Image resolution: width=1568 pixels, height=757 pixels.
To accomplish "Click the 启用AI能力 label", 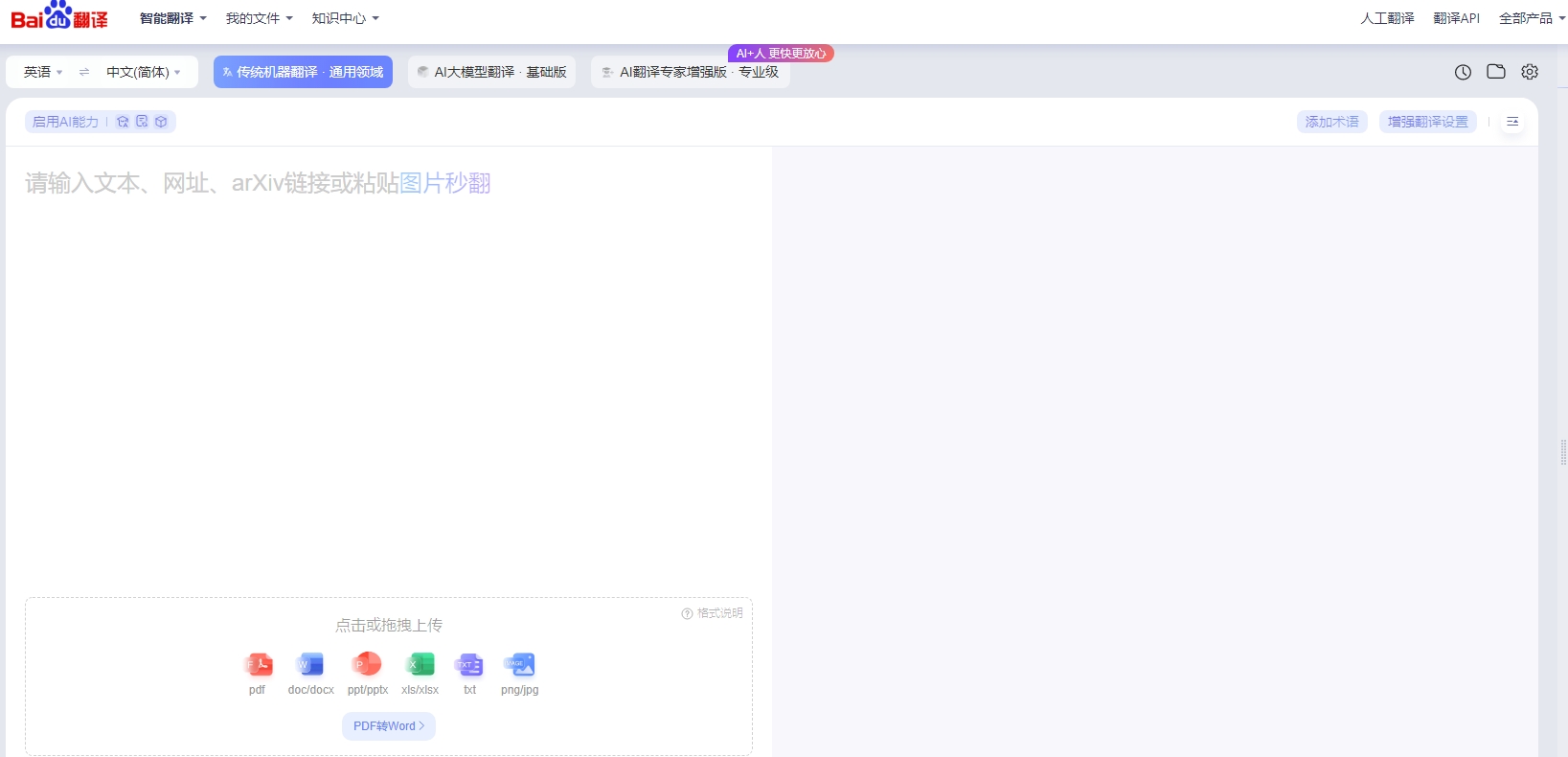I will click(x=65, y=122).
